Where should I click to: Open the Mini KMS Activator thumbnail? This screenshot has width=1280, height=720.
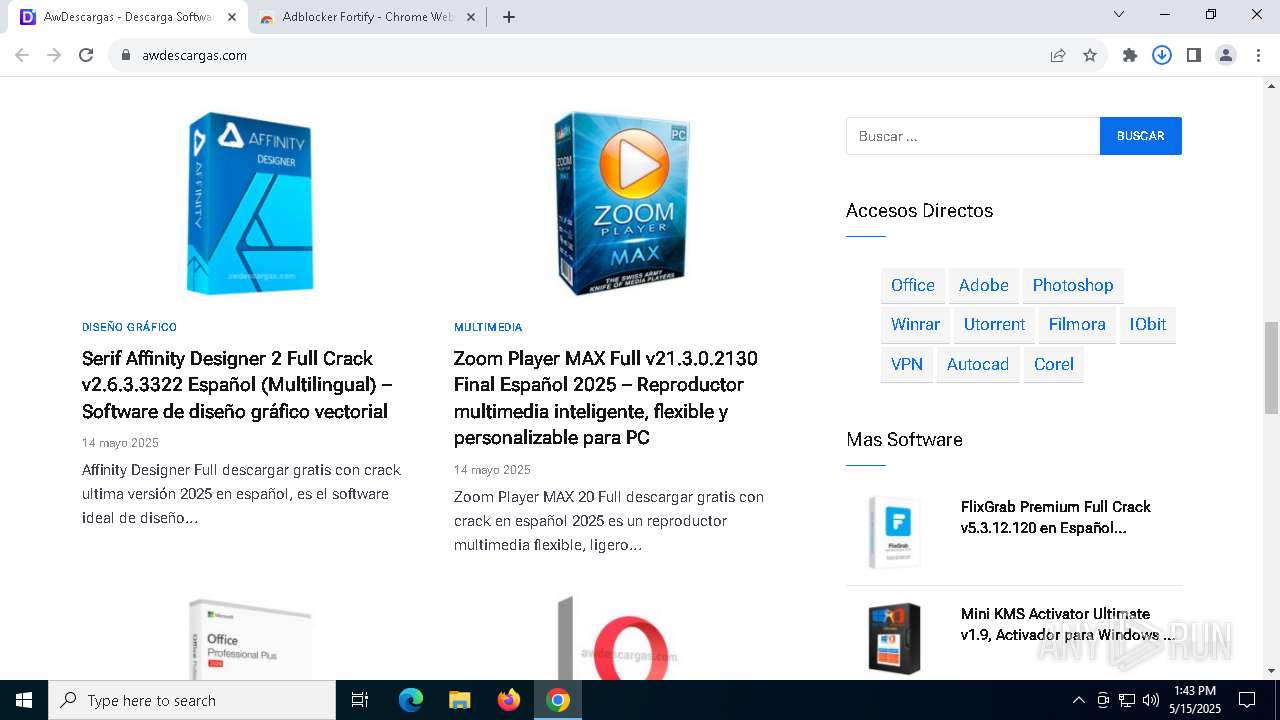pos(894,638)
